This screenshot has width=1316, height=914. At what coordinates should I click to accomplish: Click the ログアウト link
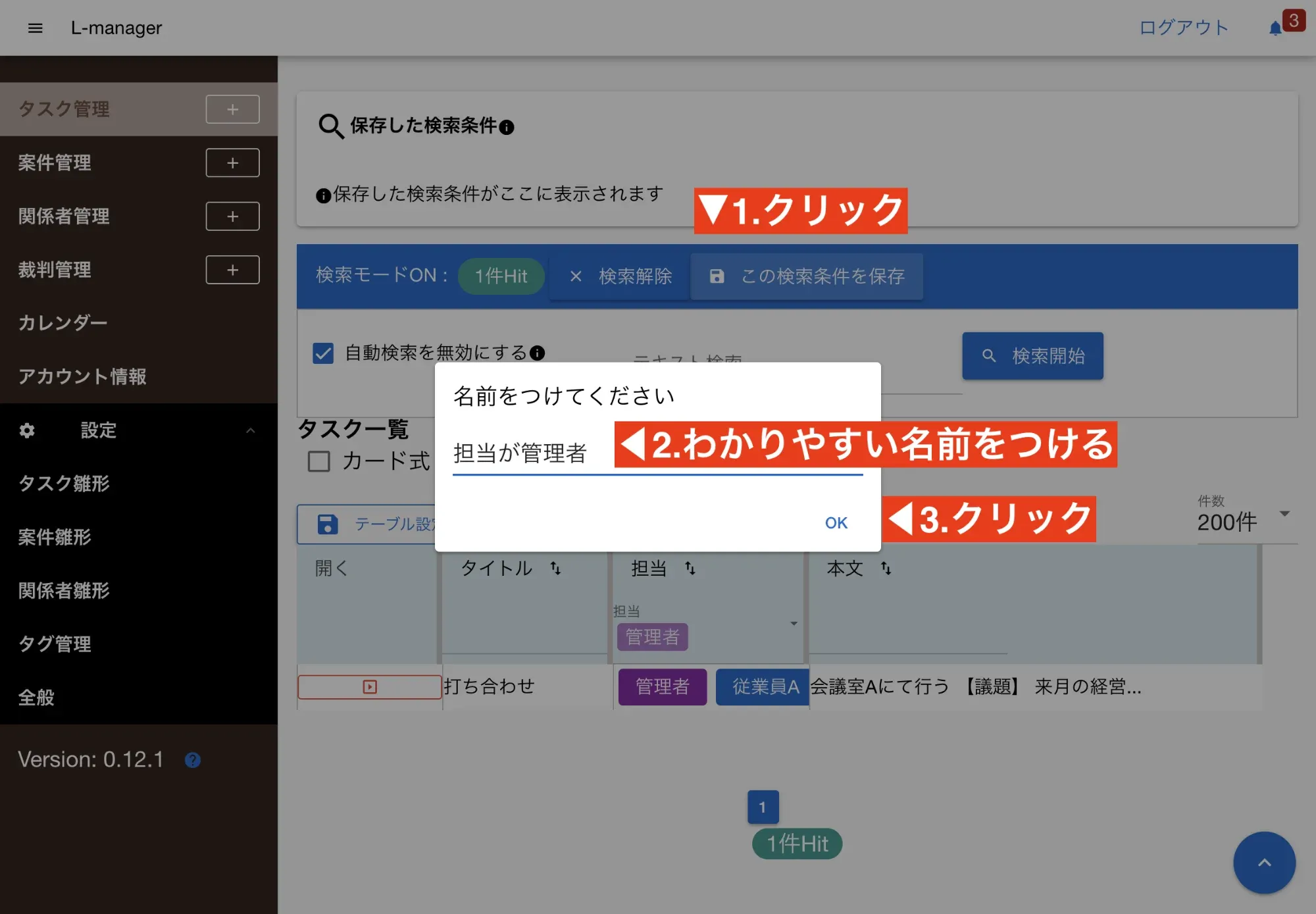pyautogui.click(x=1183, y=28)
